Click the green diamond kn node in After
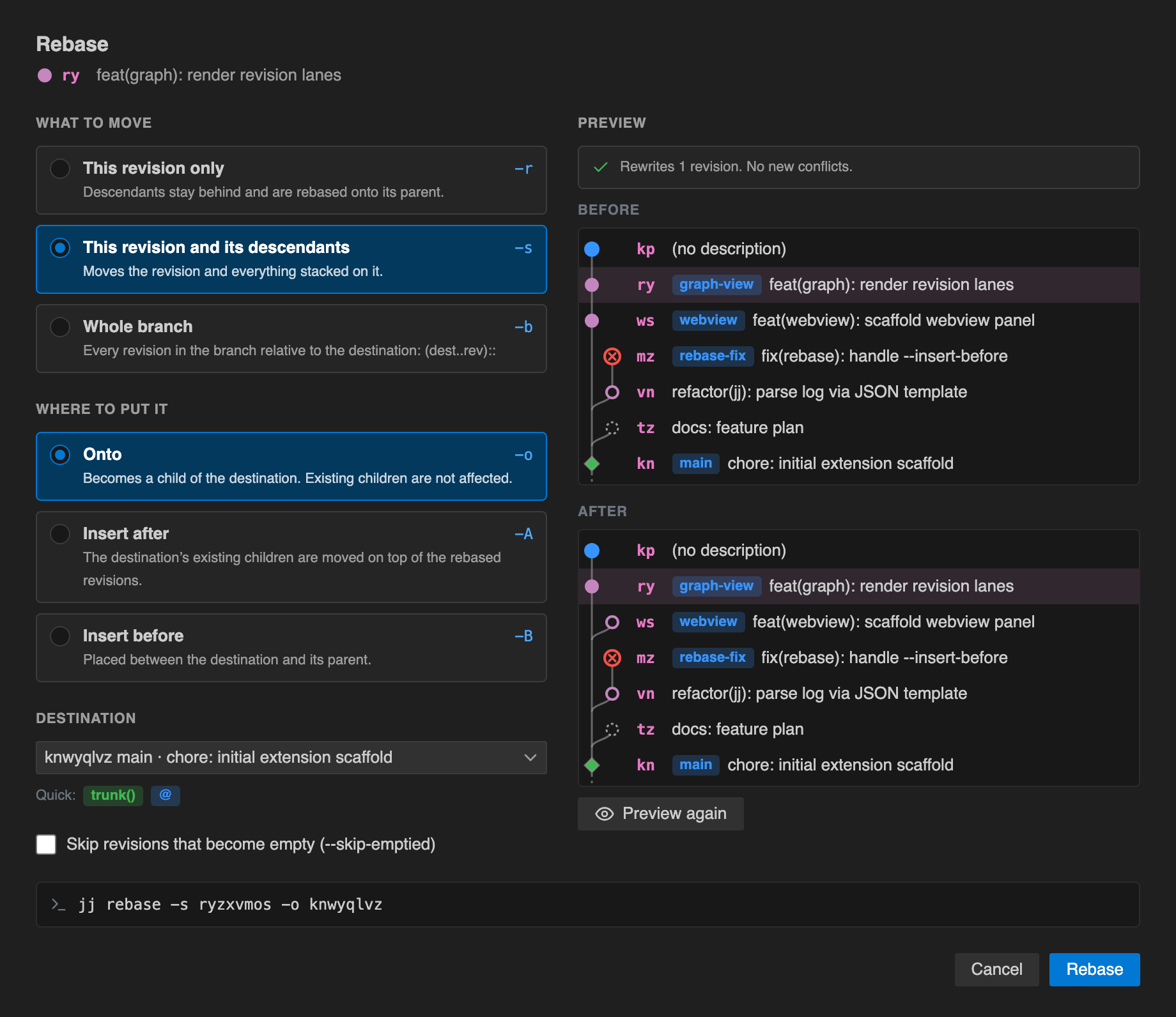Screen dimensions: 1176x1017 (592, 765)
